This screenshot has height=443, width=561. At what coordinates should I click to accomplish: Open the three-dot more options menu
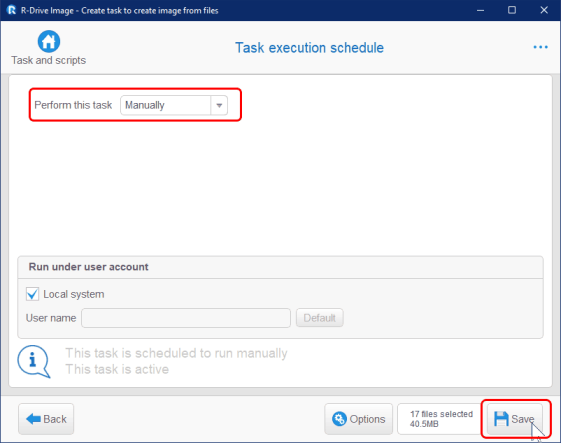coord(540,47)
